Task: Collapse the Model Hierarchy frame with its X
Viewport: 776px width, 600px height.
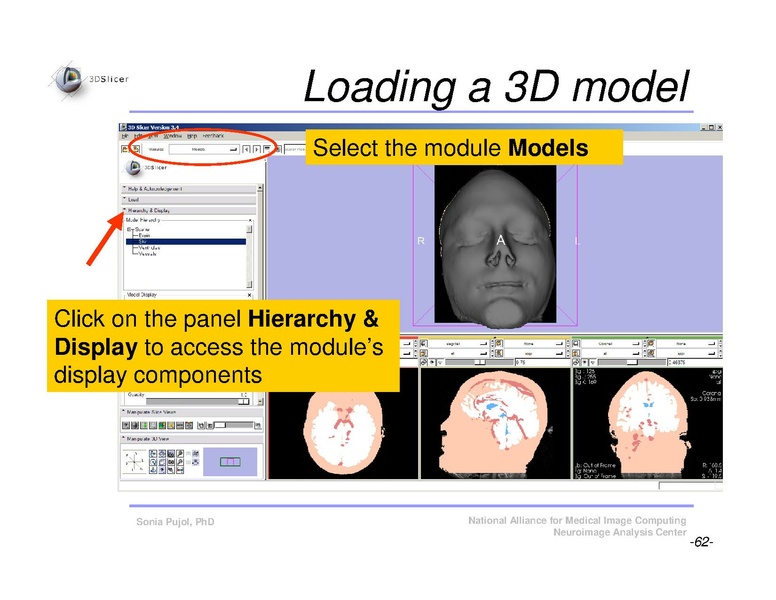Action: (250, 220)
